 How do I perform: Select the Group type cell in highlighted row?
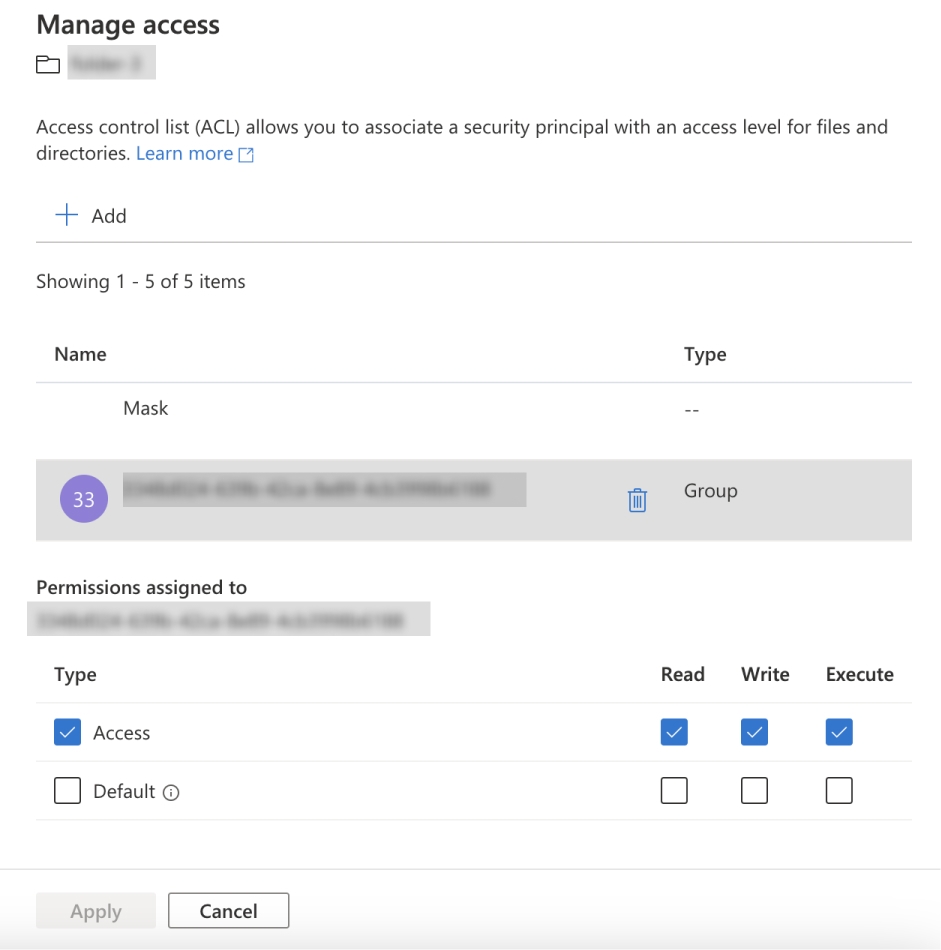pos(710,491)
